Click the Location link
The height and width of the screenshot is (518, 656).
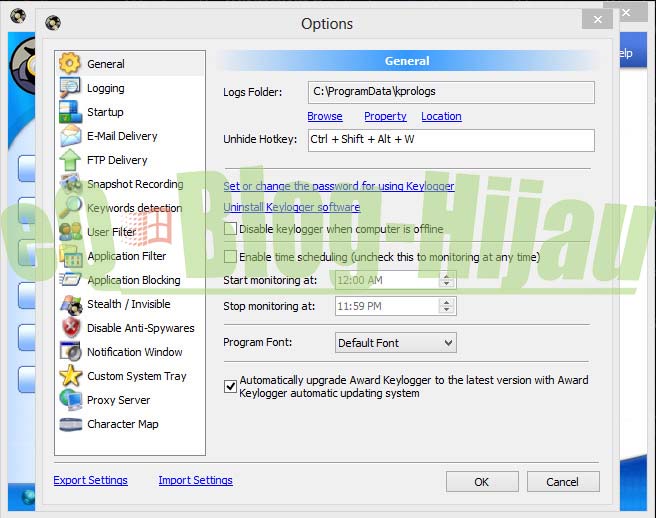point(441,116)
